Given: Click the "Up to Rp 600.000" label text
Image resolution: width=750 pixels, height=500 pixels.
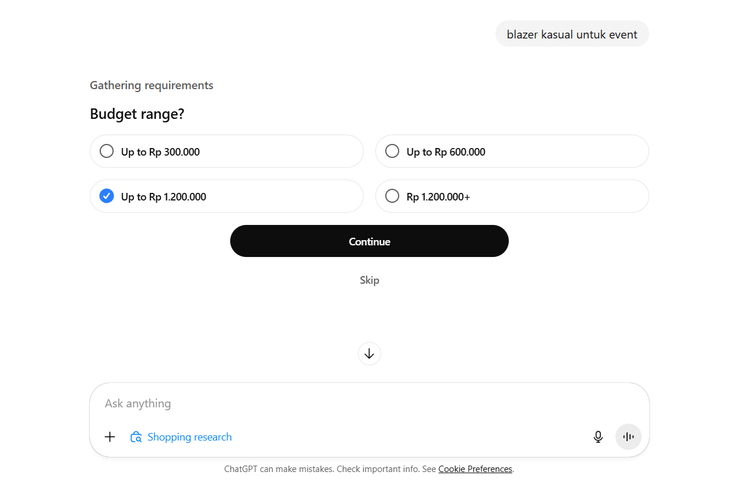Looking at the screenshot, I should [446, 152].
